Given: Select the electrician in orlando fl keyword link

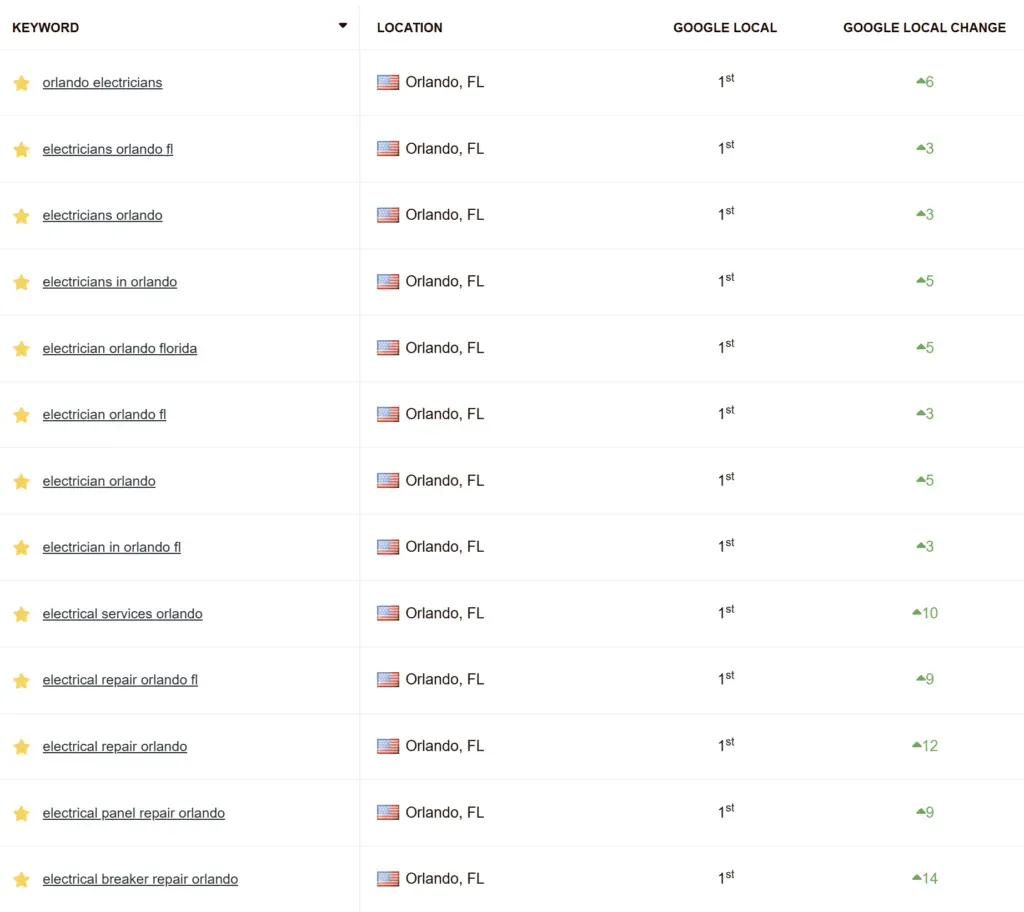Looking at the screenshot, I should click(x=111, y=547).
